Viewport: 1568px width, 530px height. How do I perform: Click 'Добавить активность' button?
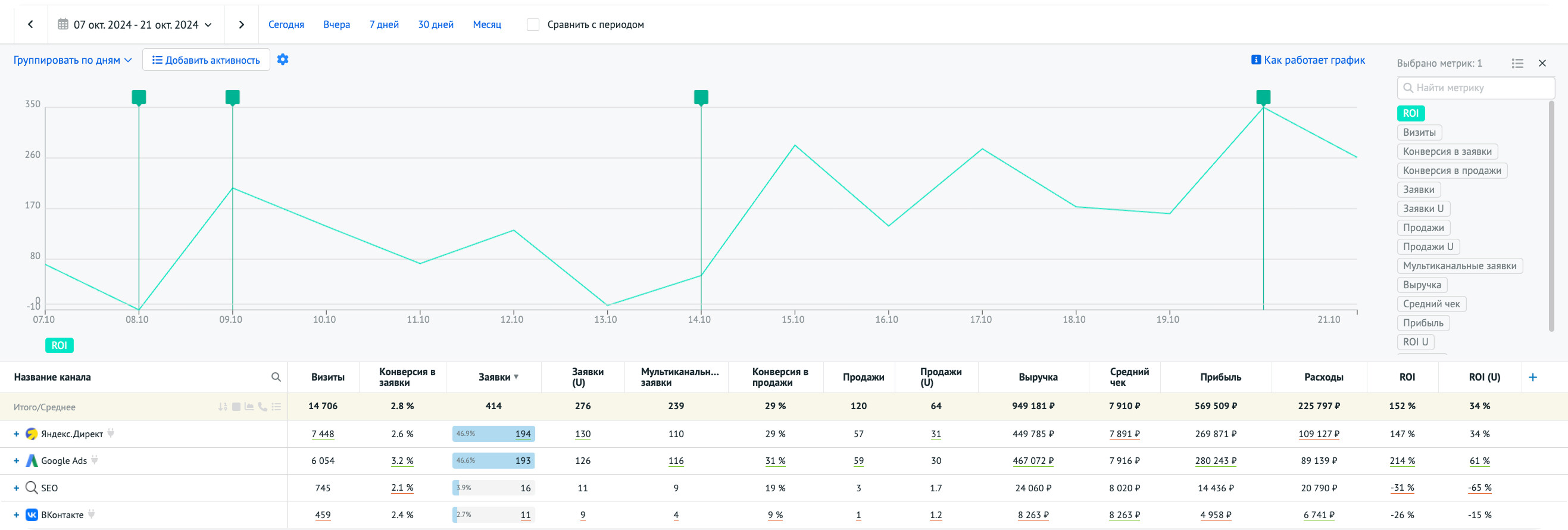coord(206,60)
